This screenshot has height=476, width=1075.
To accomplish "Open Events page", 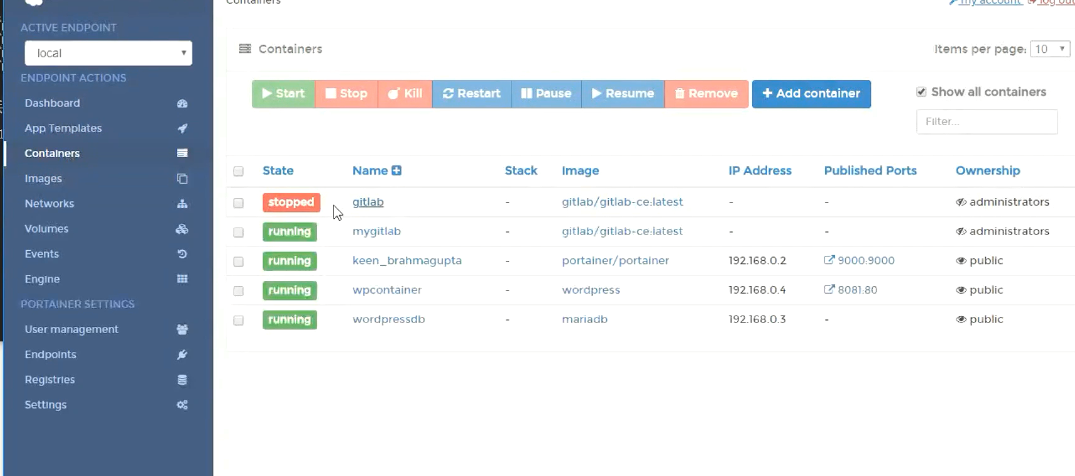I will tap(42, 254).
